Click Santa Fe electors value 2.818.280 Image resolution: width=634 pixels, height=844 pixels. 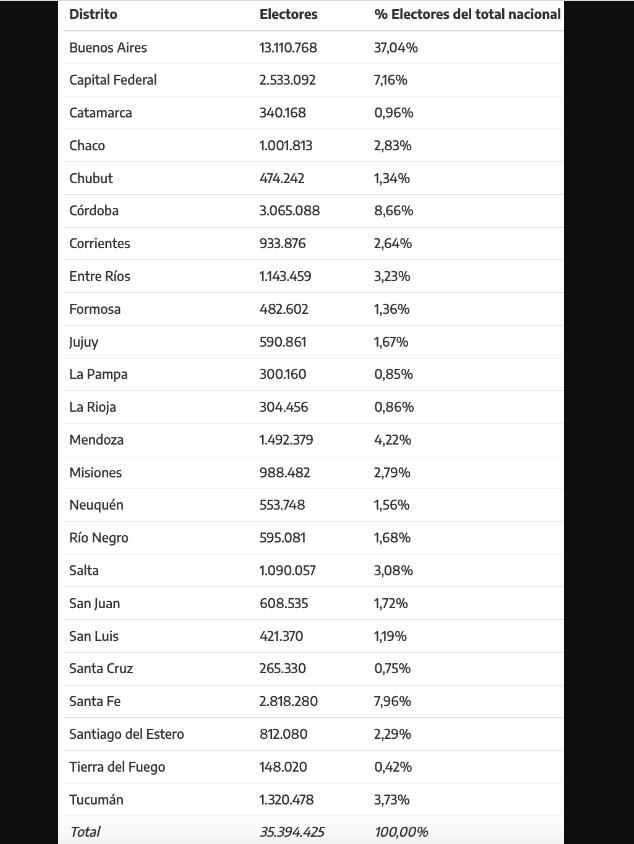[288, 702]
